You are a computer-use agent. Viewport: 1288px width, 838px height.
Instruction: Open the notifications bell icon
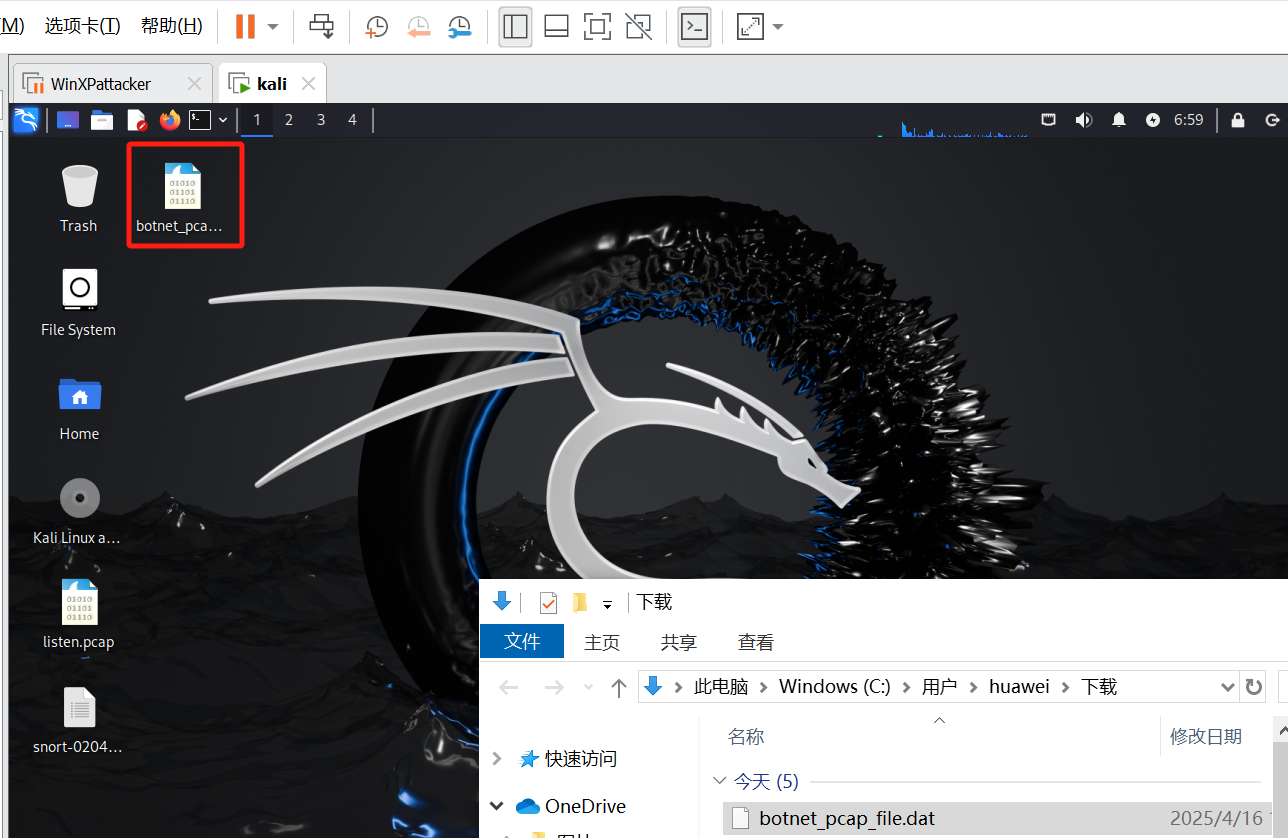(1119, 120)
